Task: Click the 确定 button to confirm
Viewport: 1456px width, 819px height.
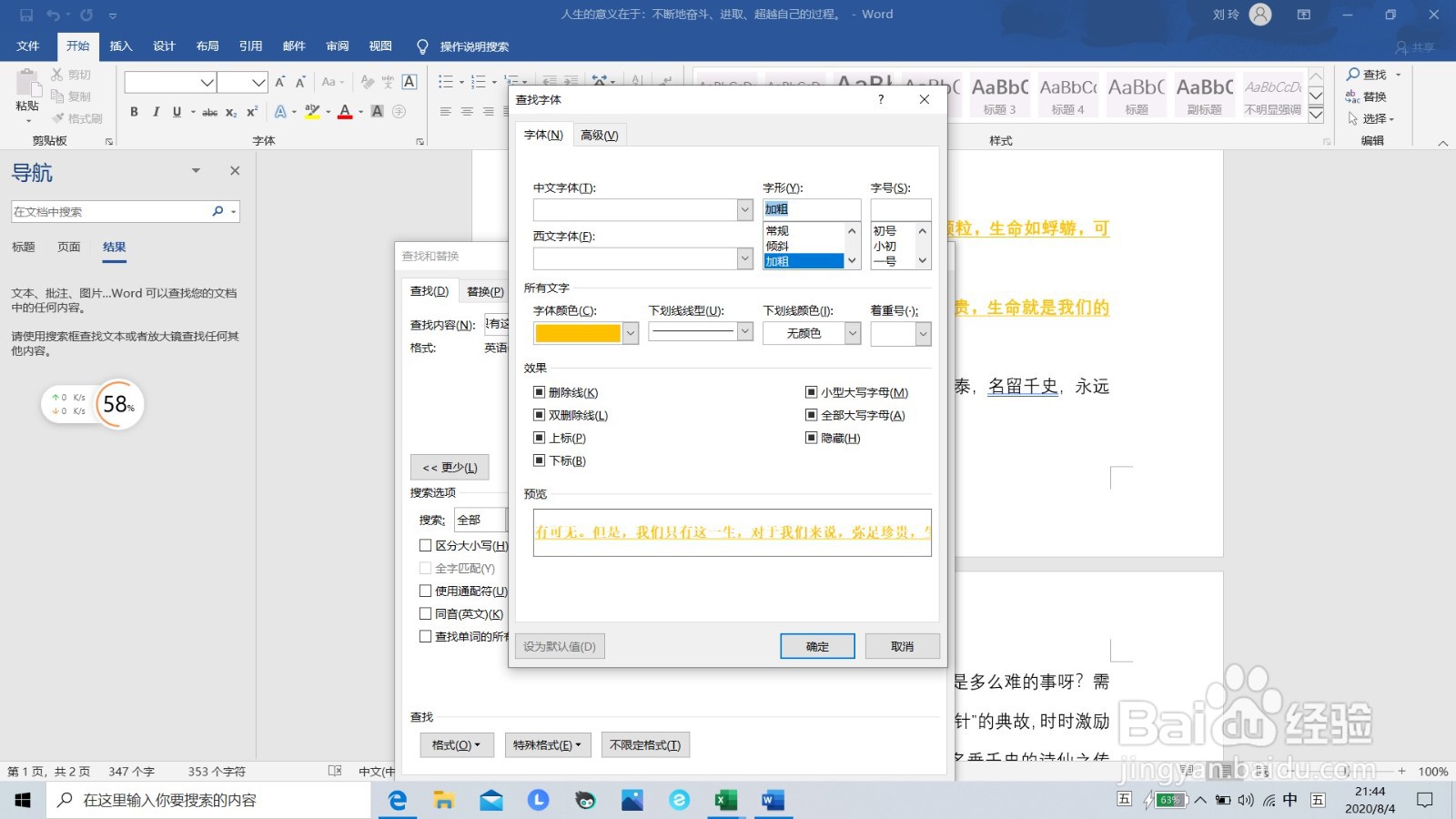Action: (816, 646)
